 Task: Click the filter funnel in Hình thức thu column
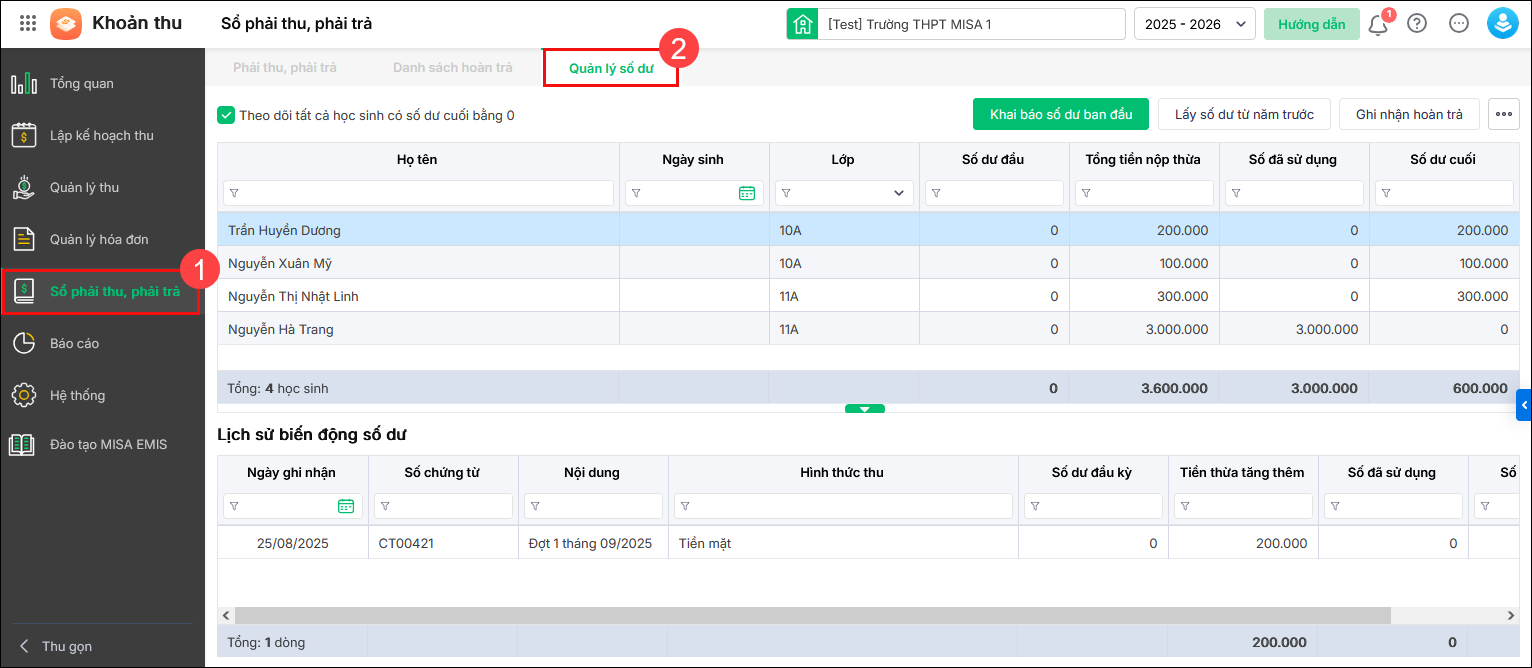coord(684,506)
